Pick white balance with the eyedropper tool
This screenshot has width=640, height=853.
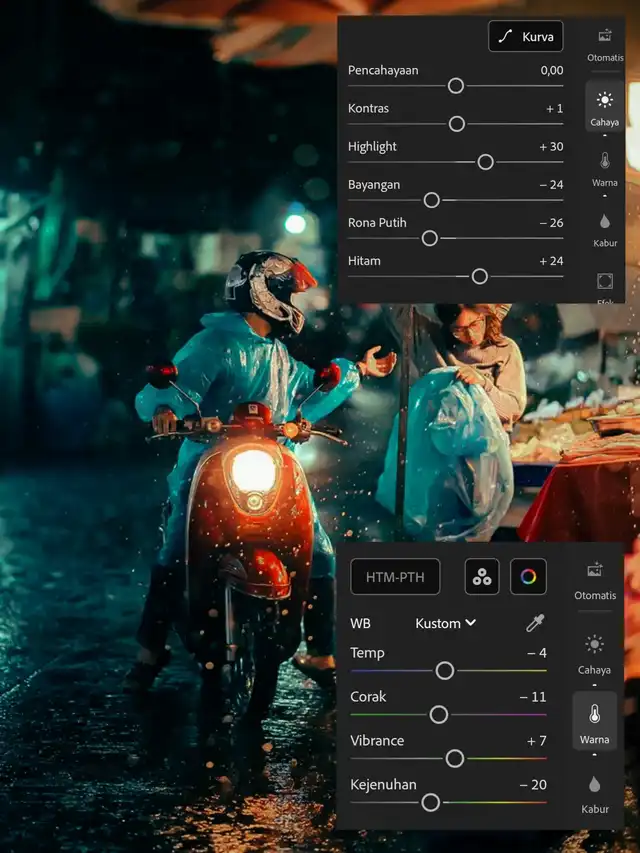(x=535, y=623)
